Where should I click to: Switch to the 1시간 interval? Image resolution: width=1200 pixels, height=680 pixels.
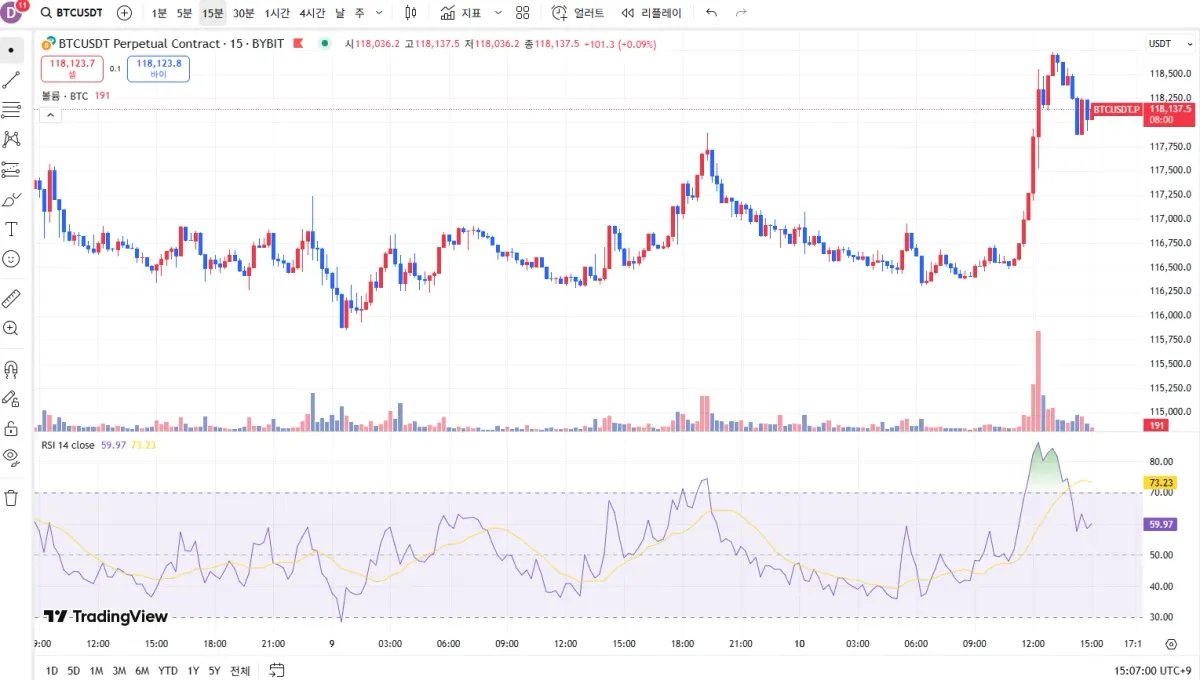click(x=277, y=13)
